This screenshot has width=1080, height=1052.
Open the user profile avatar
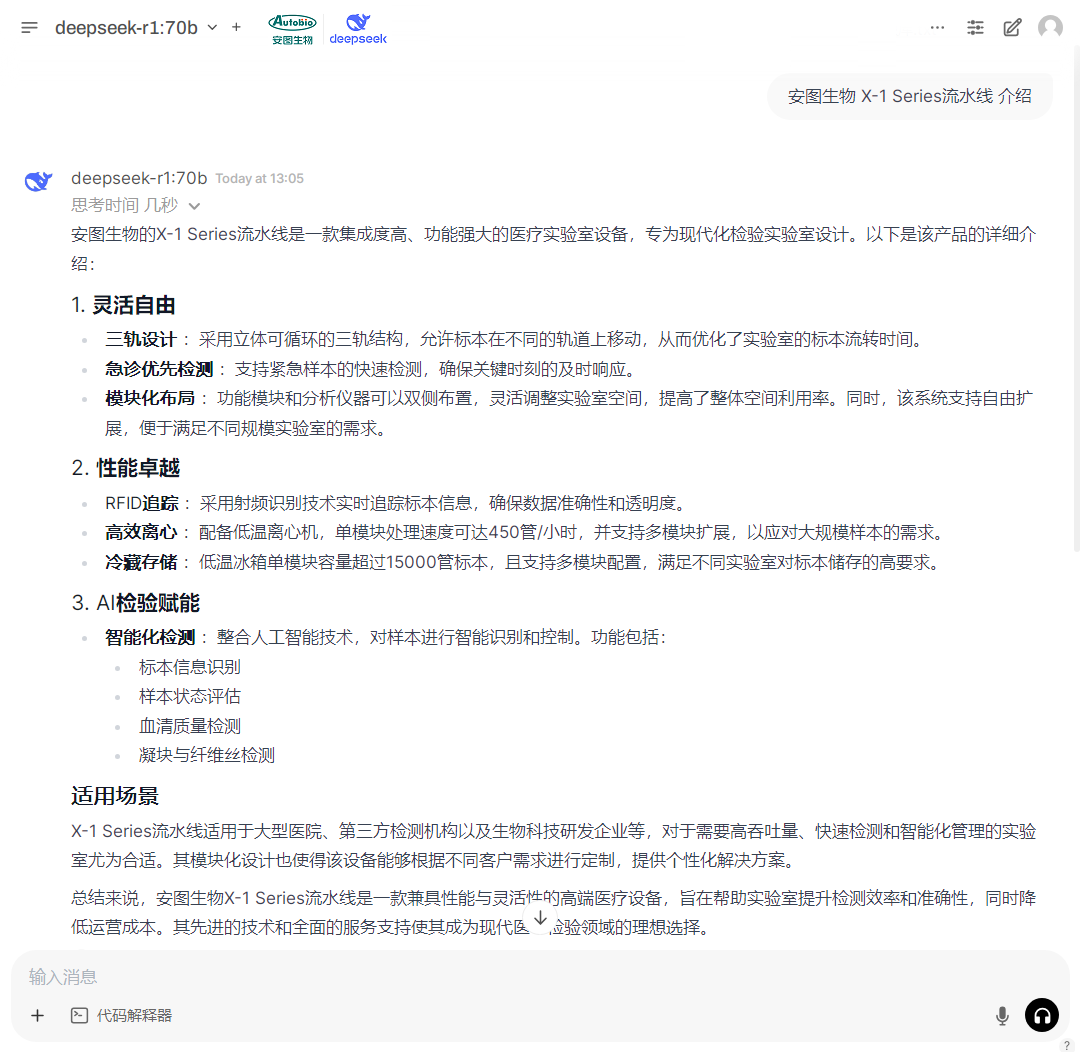1050,28
